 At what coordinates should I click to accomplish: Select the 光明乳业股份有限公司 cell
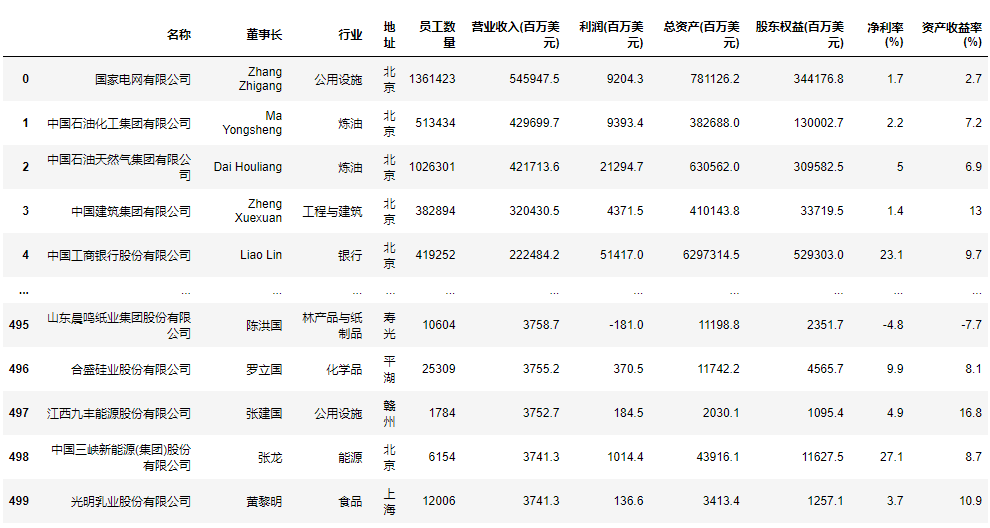pyautogui.click(x=131, y=501)
